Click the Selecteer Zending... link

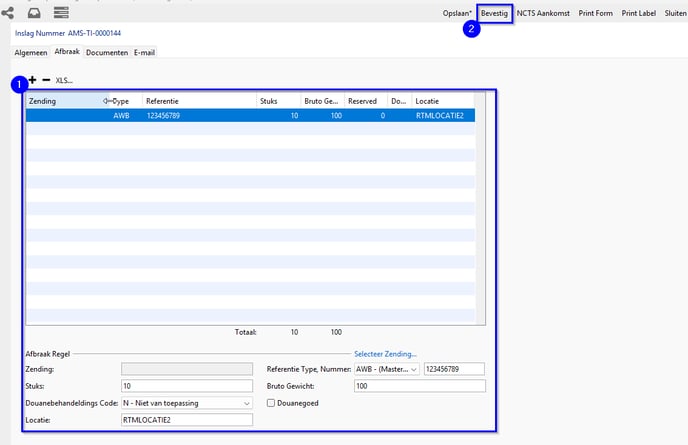click(x=385, y=354)
